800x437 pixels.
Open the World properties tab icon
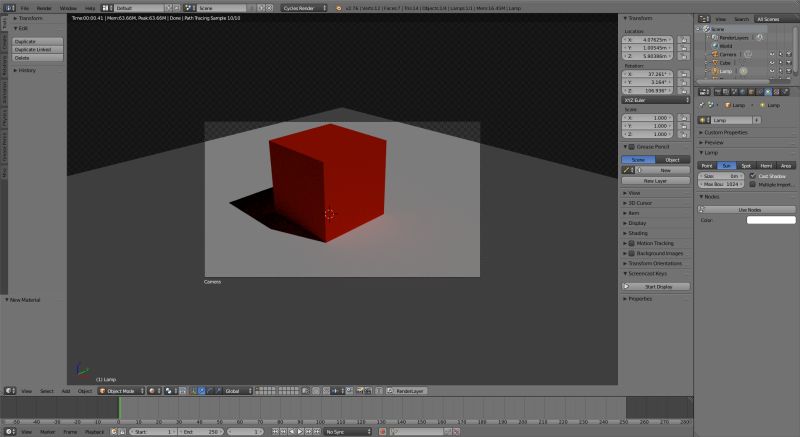pyautogui.click(x=743, y=92)
